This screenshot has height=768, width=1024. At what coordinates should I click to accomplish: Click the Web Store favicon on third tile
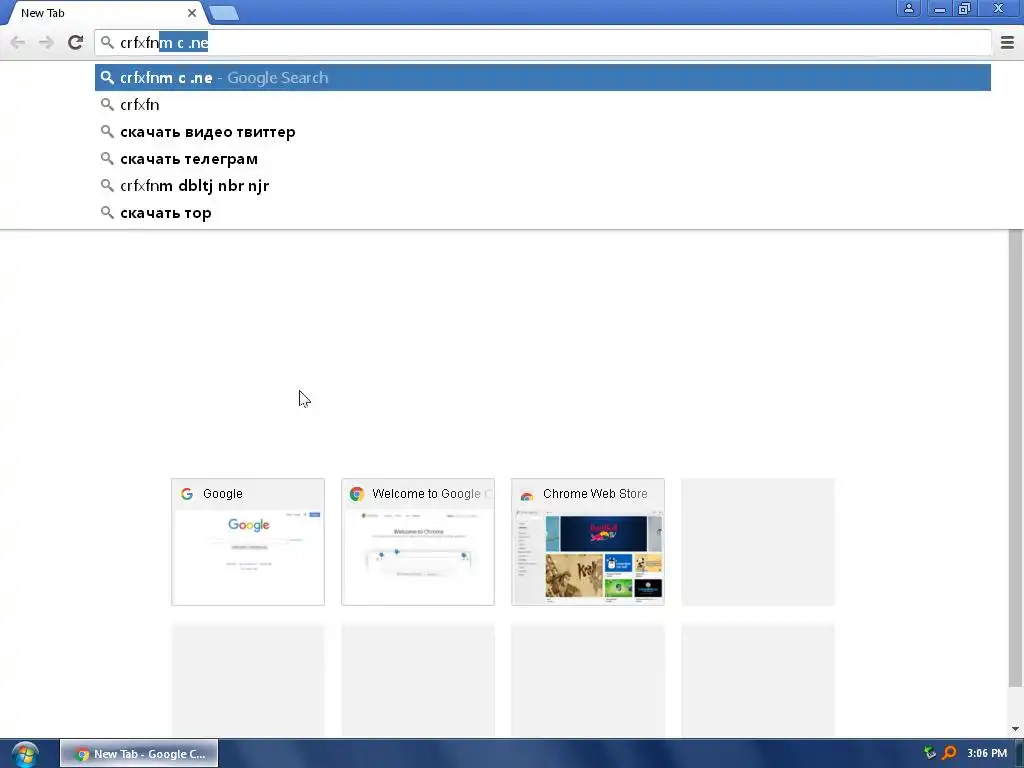526,495
